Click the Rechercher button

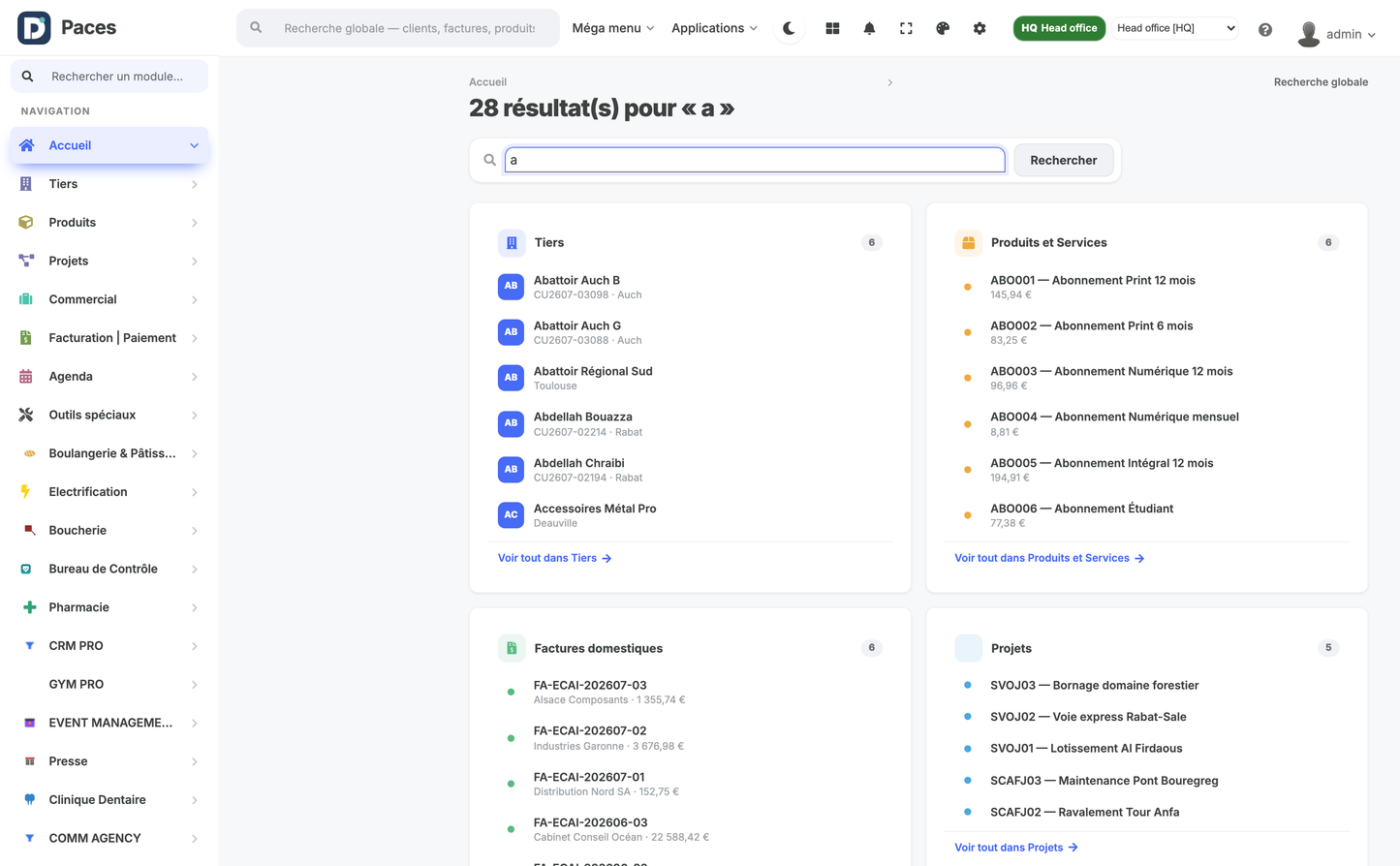(1064, 160)
